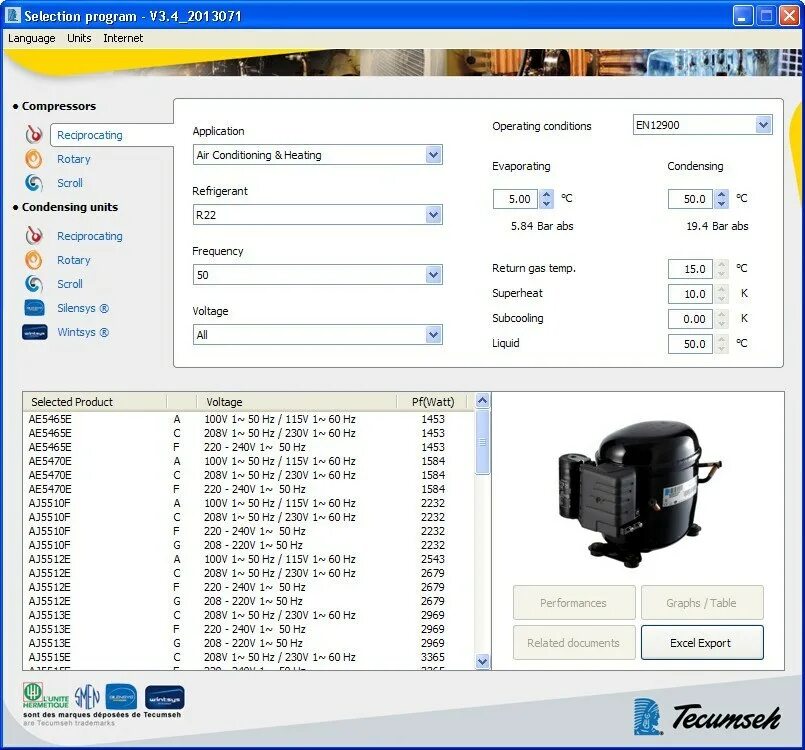Image resolution: width=805 pixels, height=750 pixels.
Task: Select AJ5512E row with voltage code G
Action: click(x=248, y=601)
